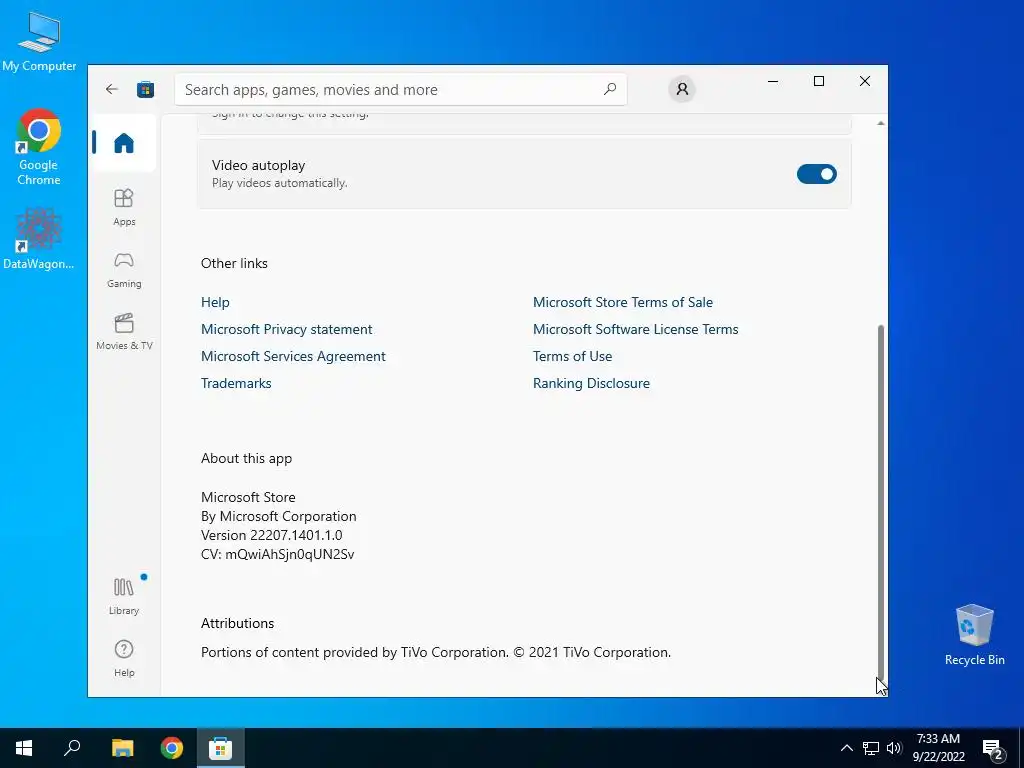Click the Microsoft Store logo icon
The height and width of the screenshot is (768, 1024).
click(x=145, y=89)
